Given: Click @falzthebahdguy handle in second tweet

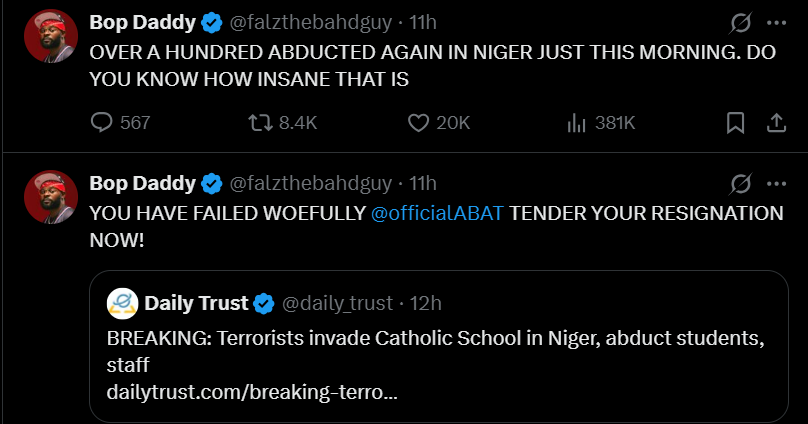Looking at the screenshot, I should (x=311, y=183).
